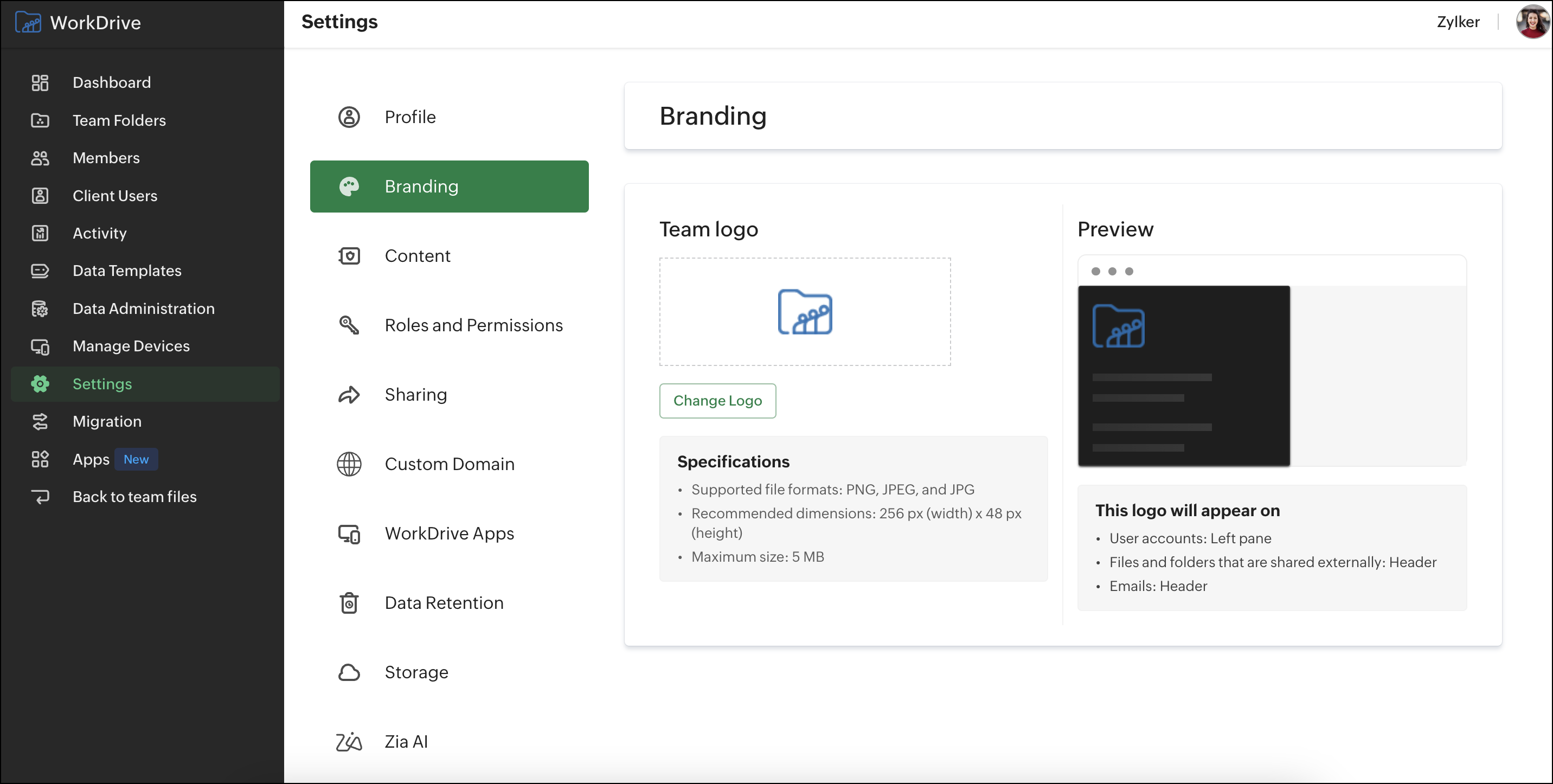Image resolution: width=1553 pixels, height=784 pixels.
Task: Click the "Maximum size: 5 MB" text
Action: tap(757, 557)
